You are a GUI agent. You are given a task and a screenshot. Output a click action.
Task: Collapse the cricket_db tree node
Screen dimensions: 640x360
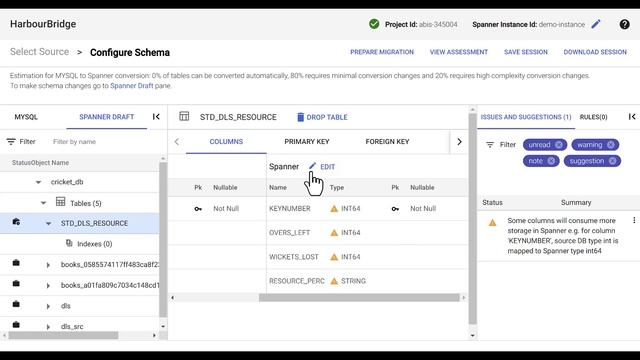[38, 182]
